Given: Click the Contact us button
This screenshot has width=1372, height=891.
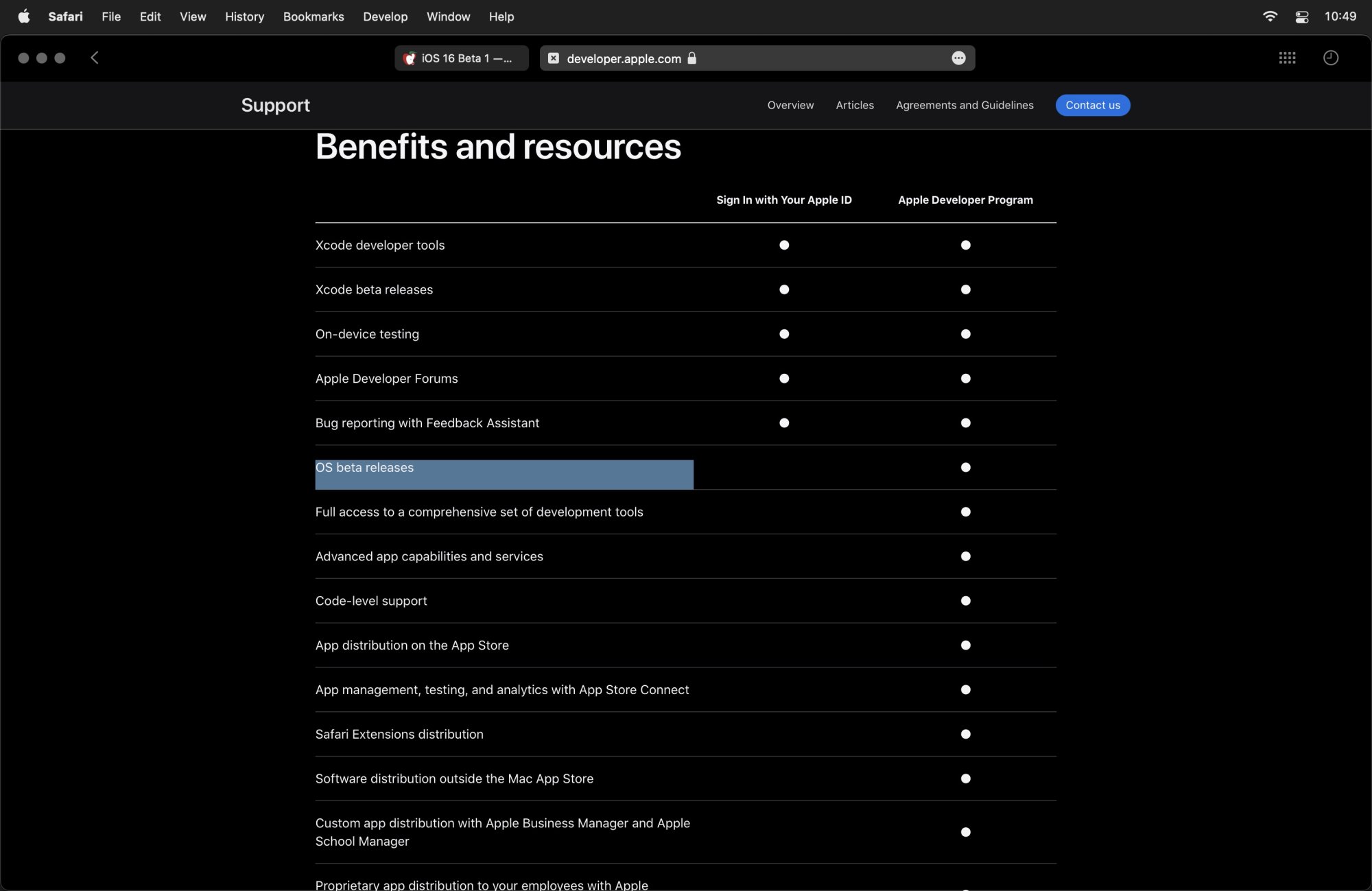Looking at the screenshot, I should [x=1092, y=105].
